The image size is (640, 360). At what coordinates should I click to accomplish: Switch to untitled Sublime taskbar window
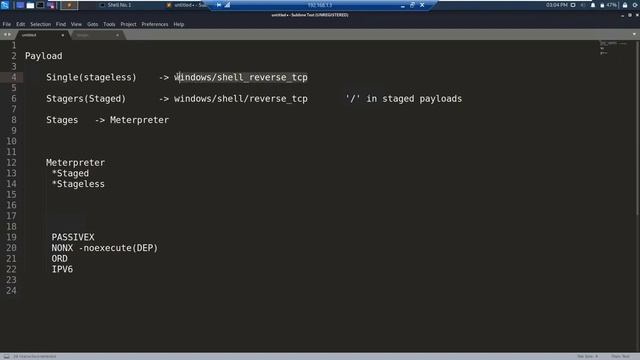tap(186, 5)
